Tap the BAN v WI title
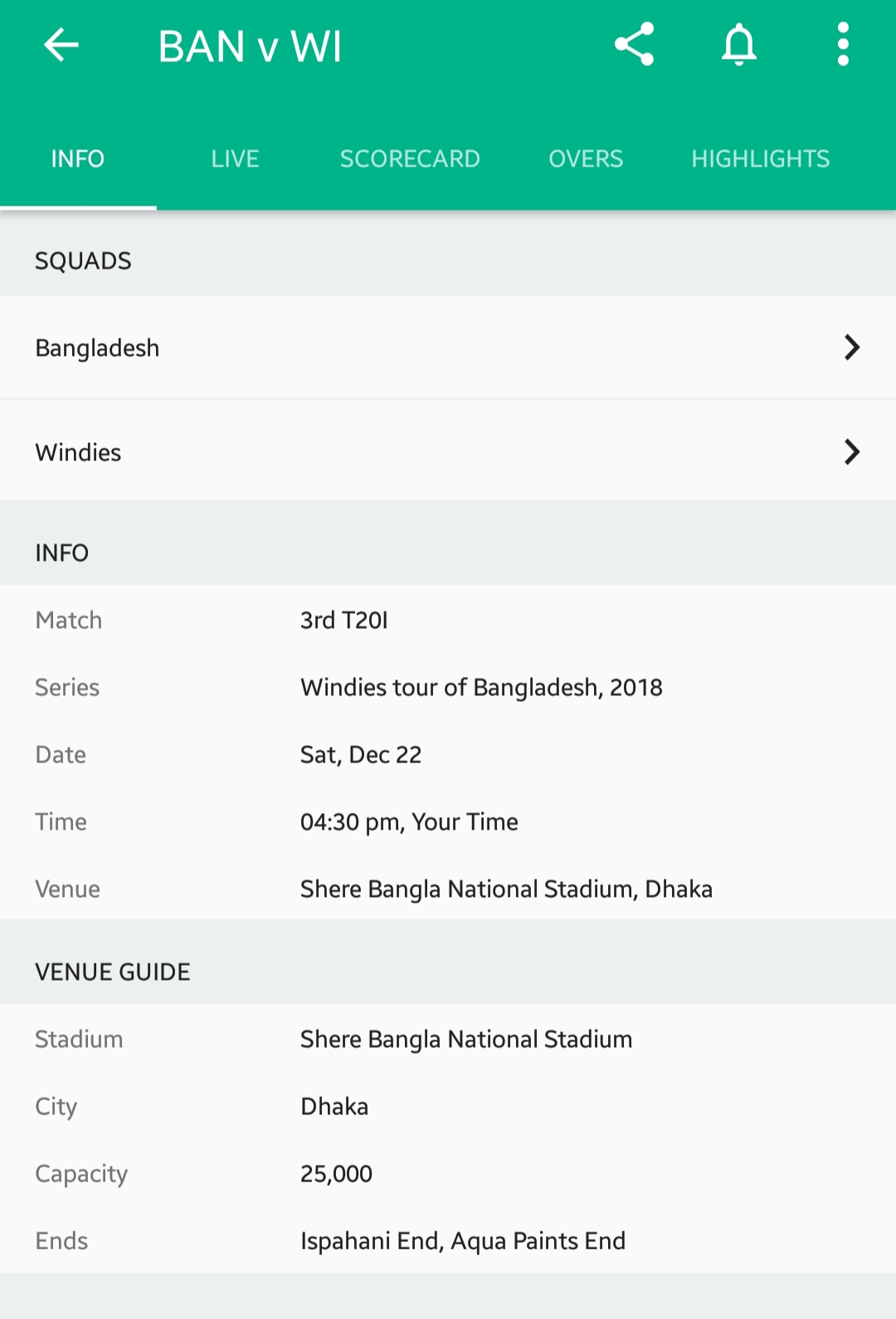This screenshot has height=1319, width=896. [250, 46]
